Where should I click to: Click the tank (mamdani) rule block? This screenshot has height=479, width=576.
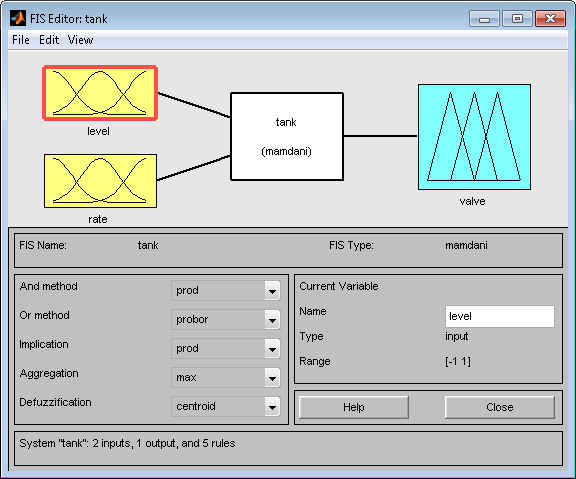coord(287,137)
